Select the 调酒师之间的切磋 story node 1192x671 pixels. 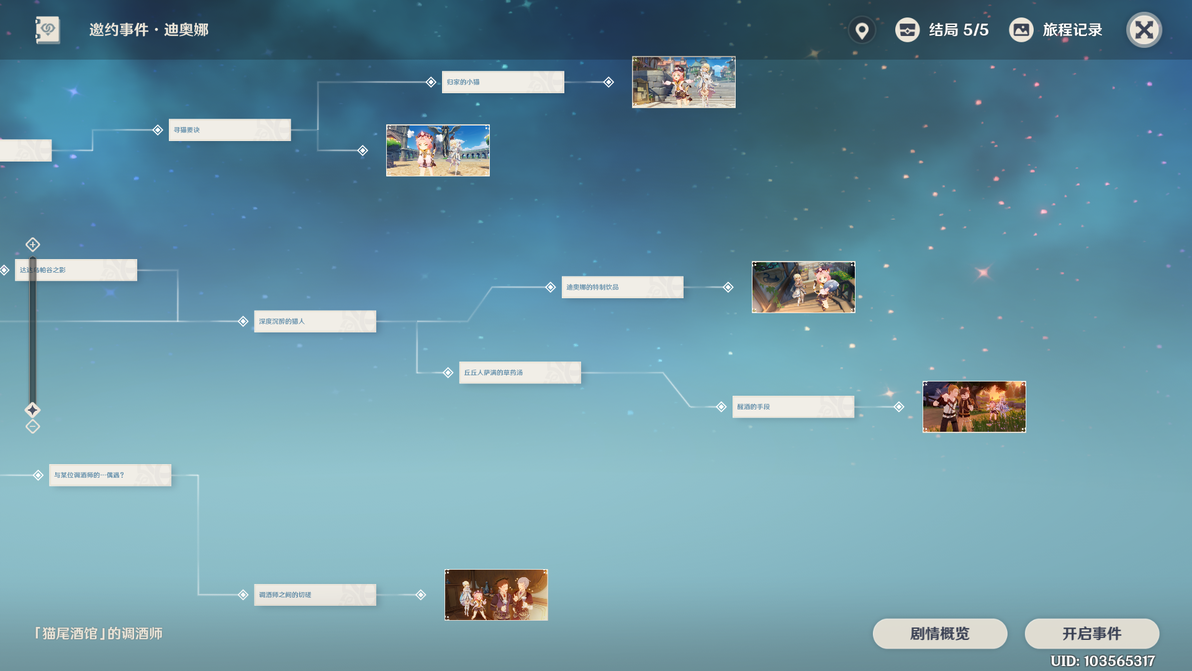(x=315, y=595)
